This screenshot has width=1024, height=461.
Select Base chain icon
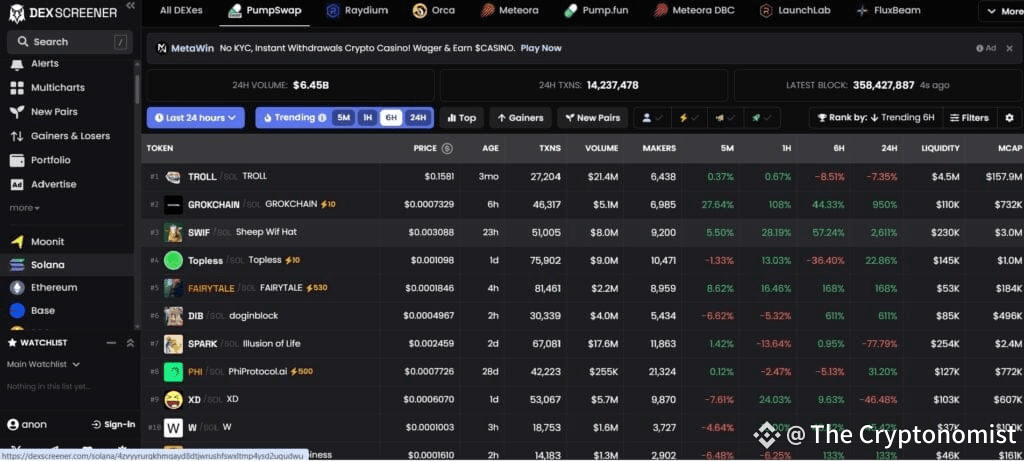click(x=17, y=310)
